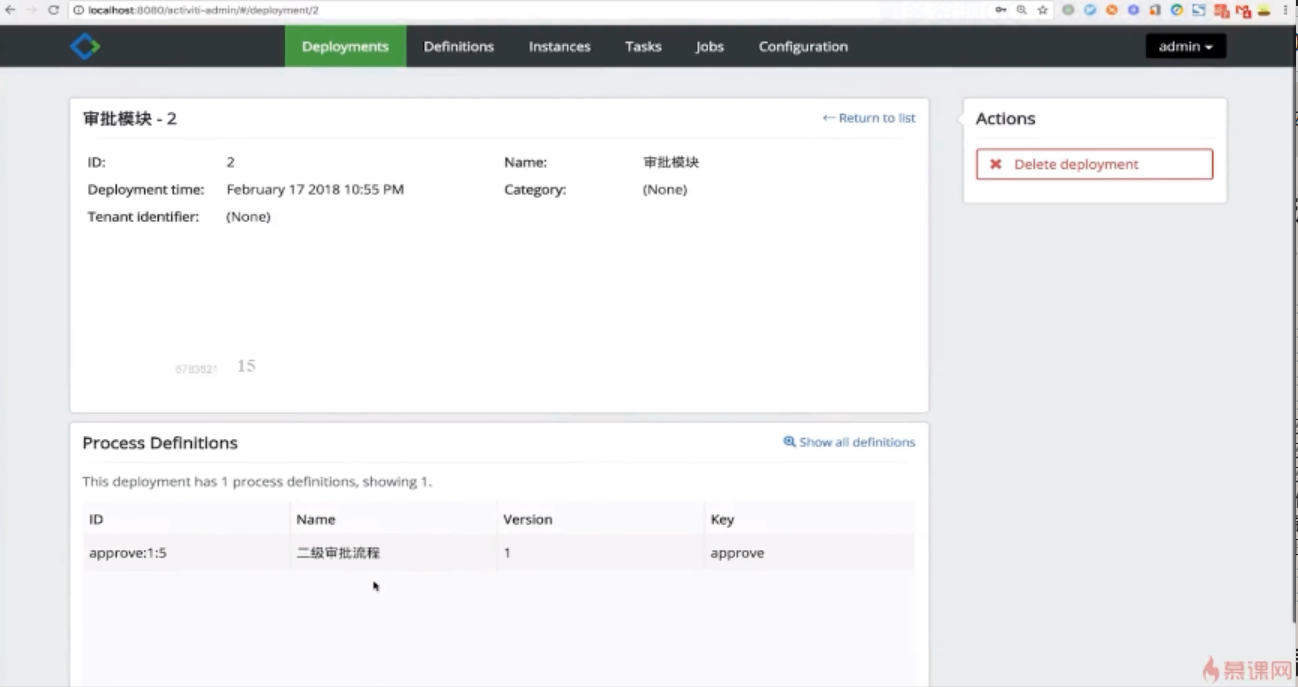Open the Tasks tab
1298x687 pixels.
point(643,46)
